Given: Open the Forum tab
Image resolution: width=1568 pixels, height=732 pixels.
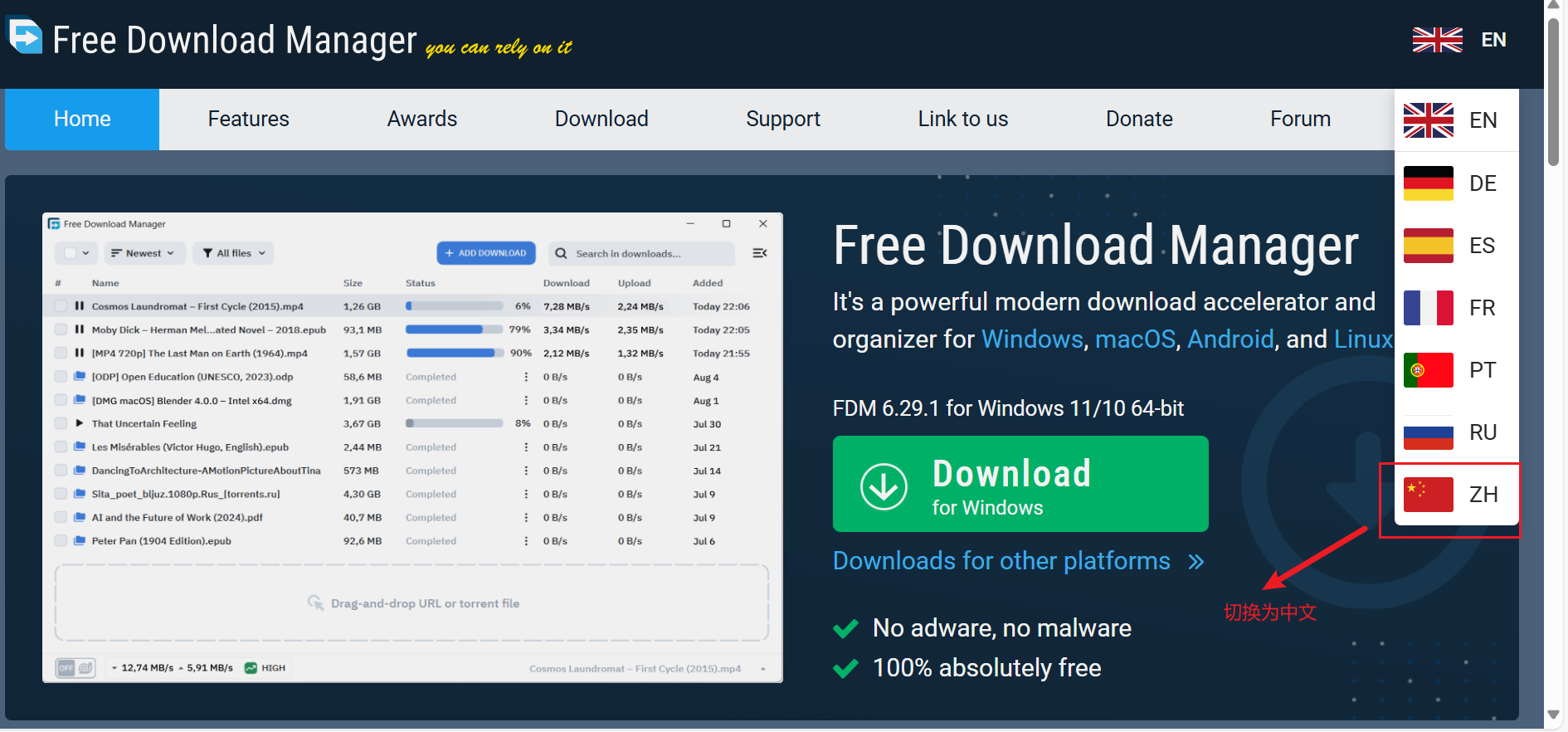Looking at the screenshot, I should (x=1300, y=120).
